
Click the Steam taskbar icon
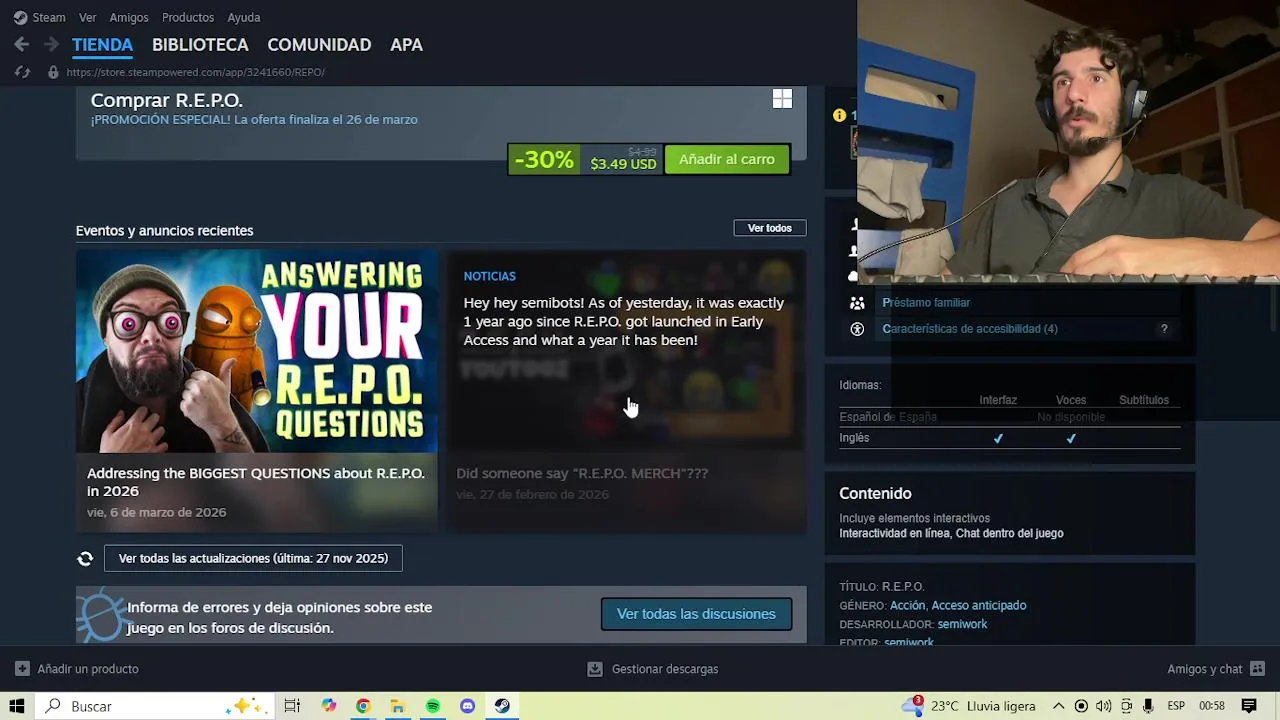502,706
